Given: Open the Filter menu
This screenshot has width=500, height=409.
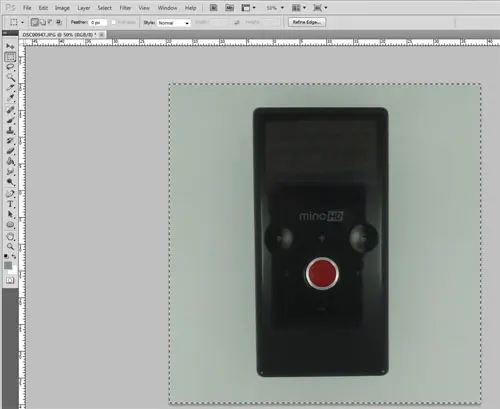Looking at the screenshot, I should click(x=125, y=8).
